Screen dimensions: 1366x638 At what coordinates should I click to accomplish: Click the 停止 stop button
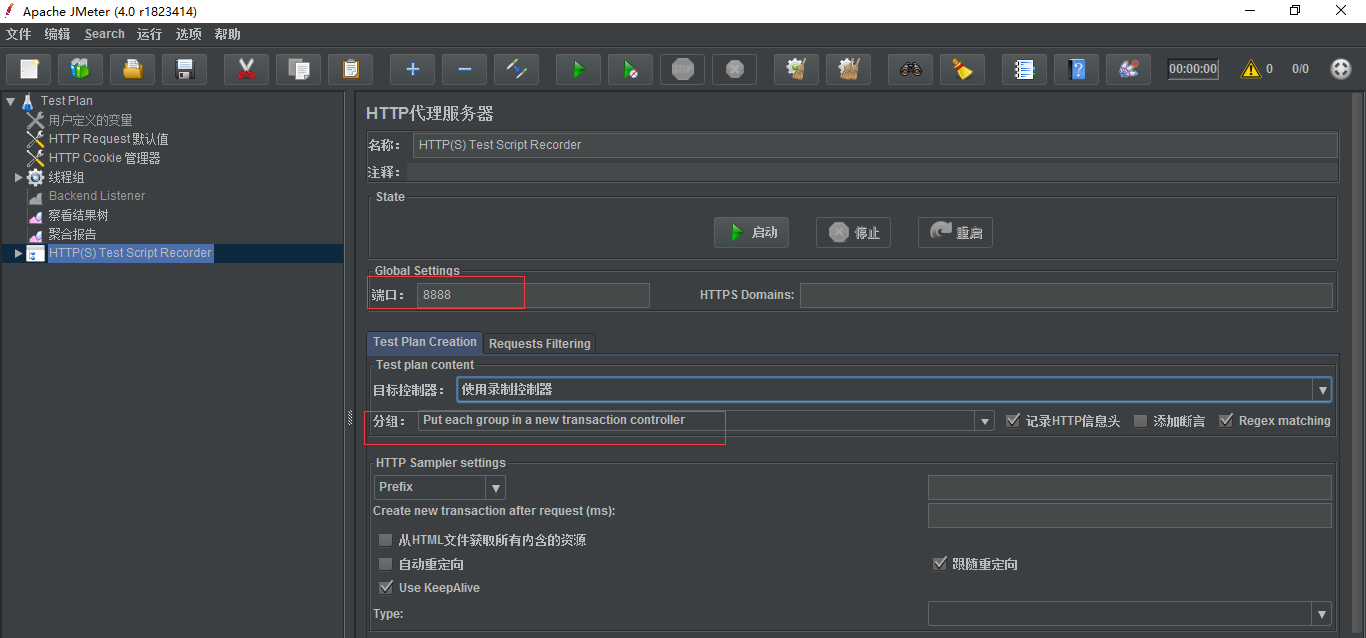(x=853, y=232)
